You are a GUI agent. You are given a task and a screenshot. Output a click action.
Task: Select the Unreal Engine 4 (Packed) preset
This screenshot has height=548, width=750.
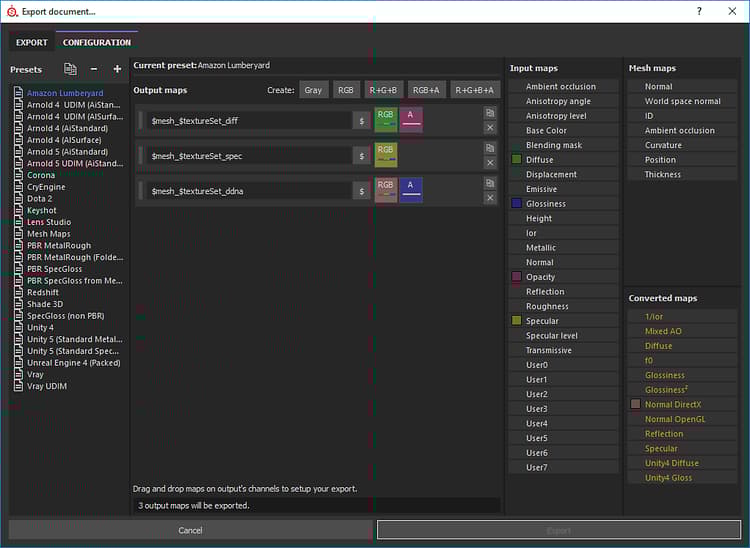tap(74, 362)
